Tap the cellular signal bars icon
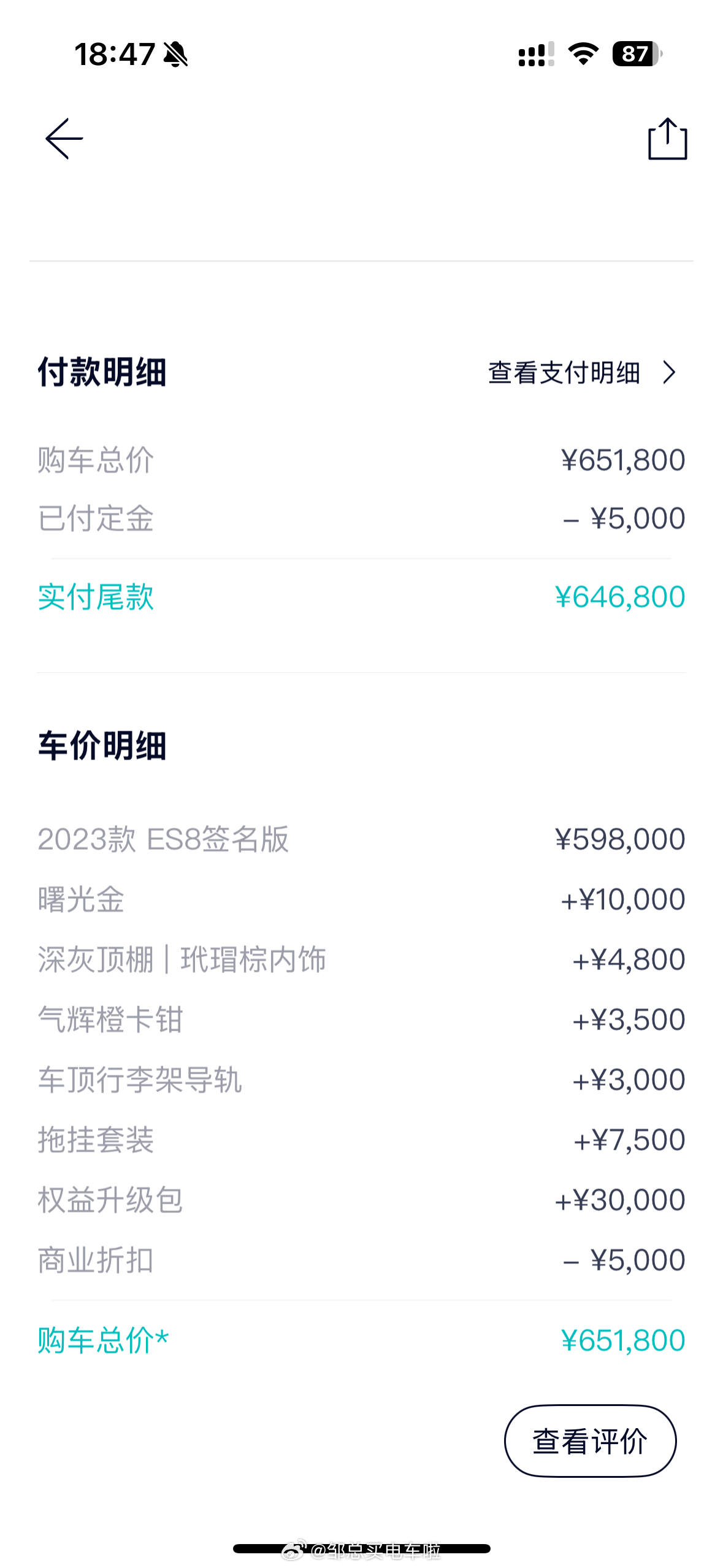723x1568 pixels. tap(536, 54)
